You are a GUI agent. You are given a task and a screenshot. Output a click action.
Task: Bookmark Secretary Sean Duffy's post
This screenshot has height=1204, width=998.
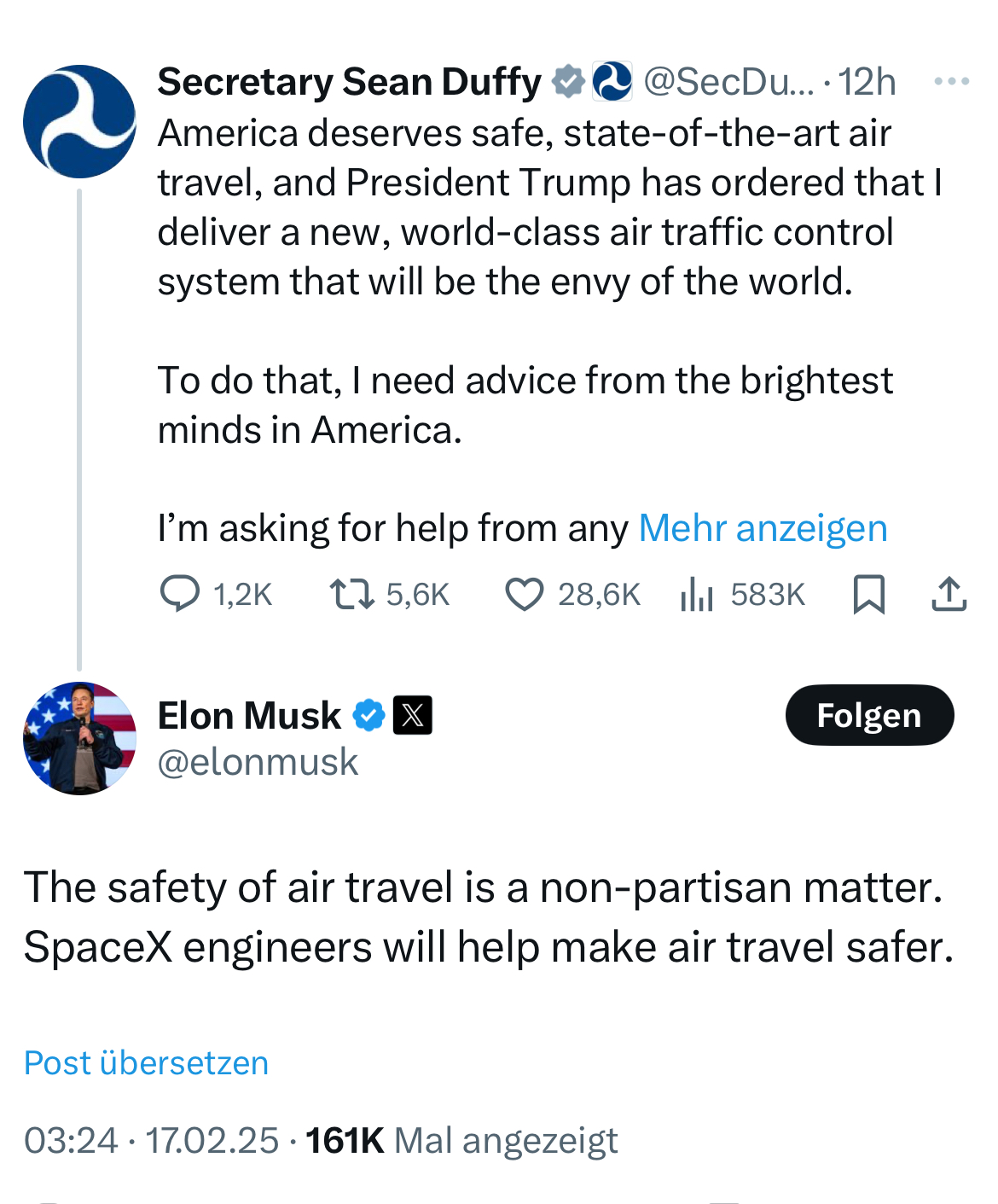tap(868, 594)
